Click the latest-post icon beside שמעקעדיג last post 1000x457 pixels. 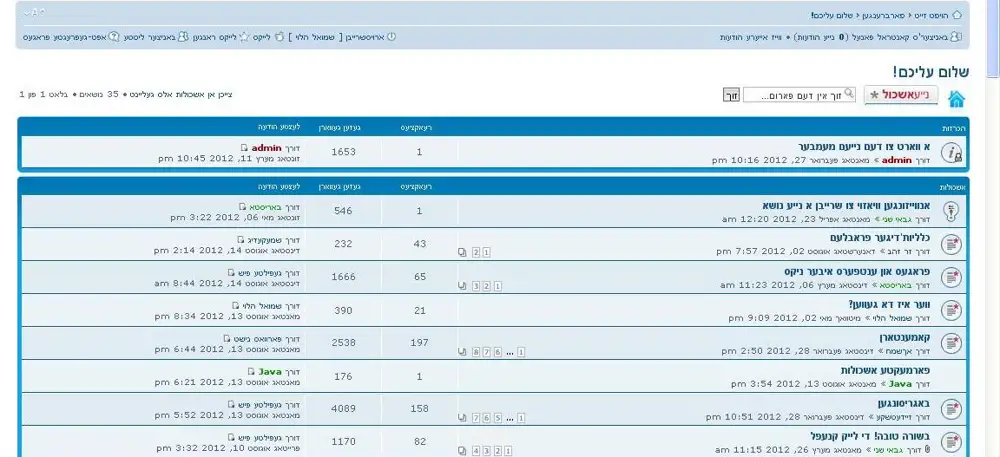coord(240,240)
